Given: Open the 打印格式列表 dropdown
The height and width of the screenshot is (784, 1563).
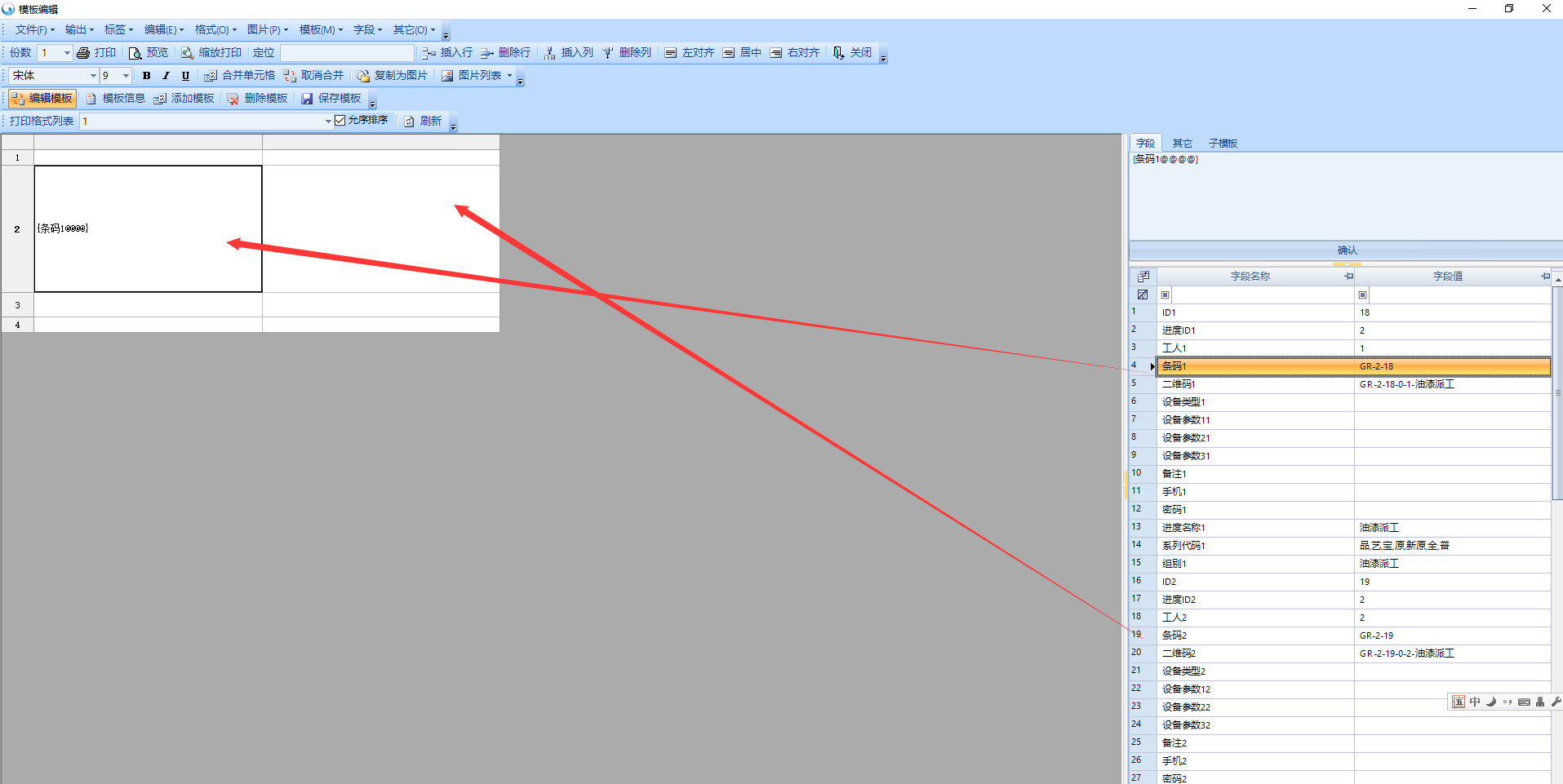Looking at the screenshot, I should pyautogui.click(x=328, y=122).
